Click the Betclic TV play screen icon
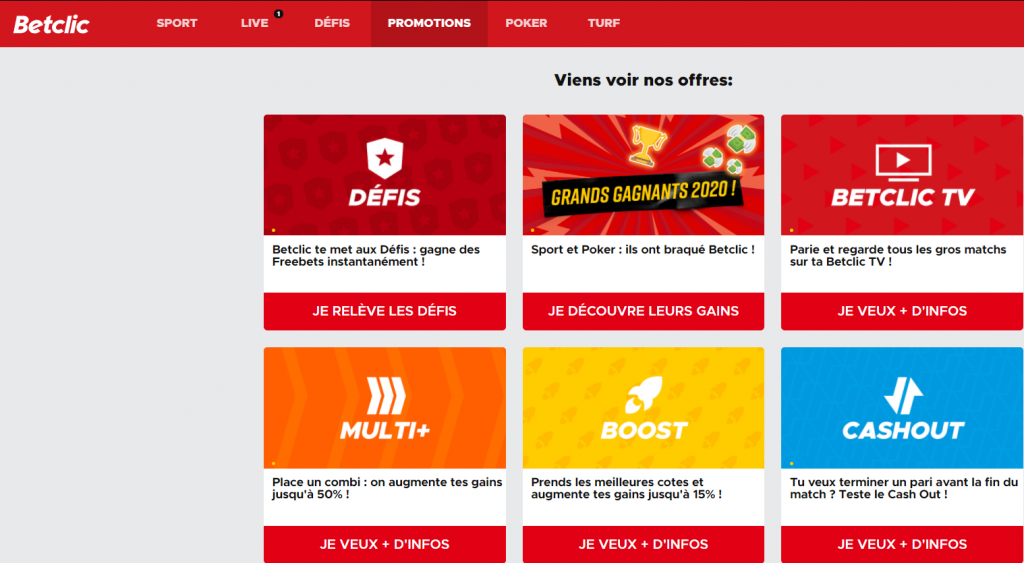Screen dimensions: 1024x563 (903, 162)
